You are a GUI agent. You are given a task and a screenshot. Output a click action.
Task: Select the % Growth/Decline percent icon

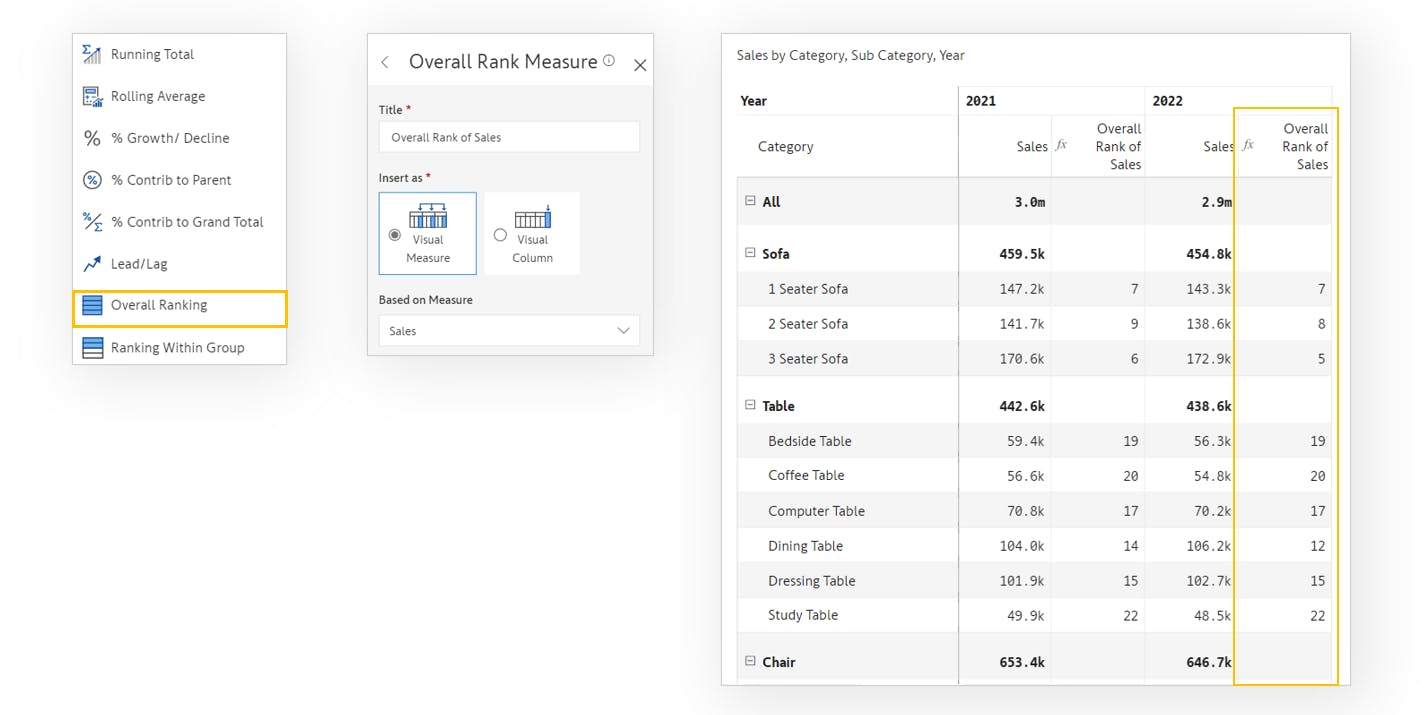[x=92, y=138]
